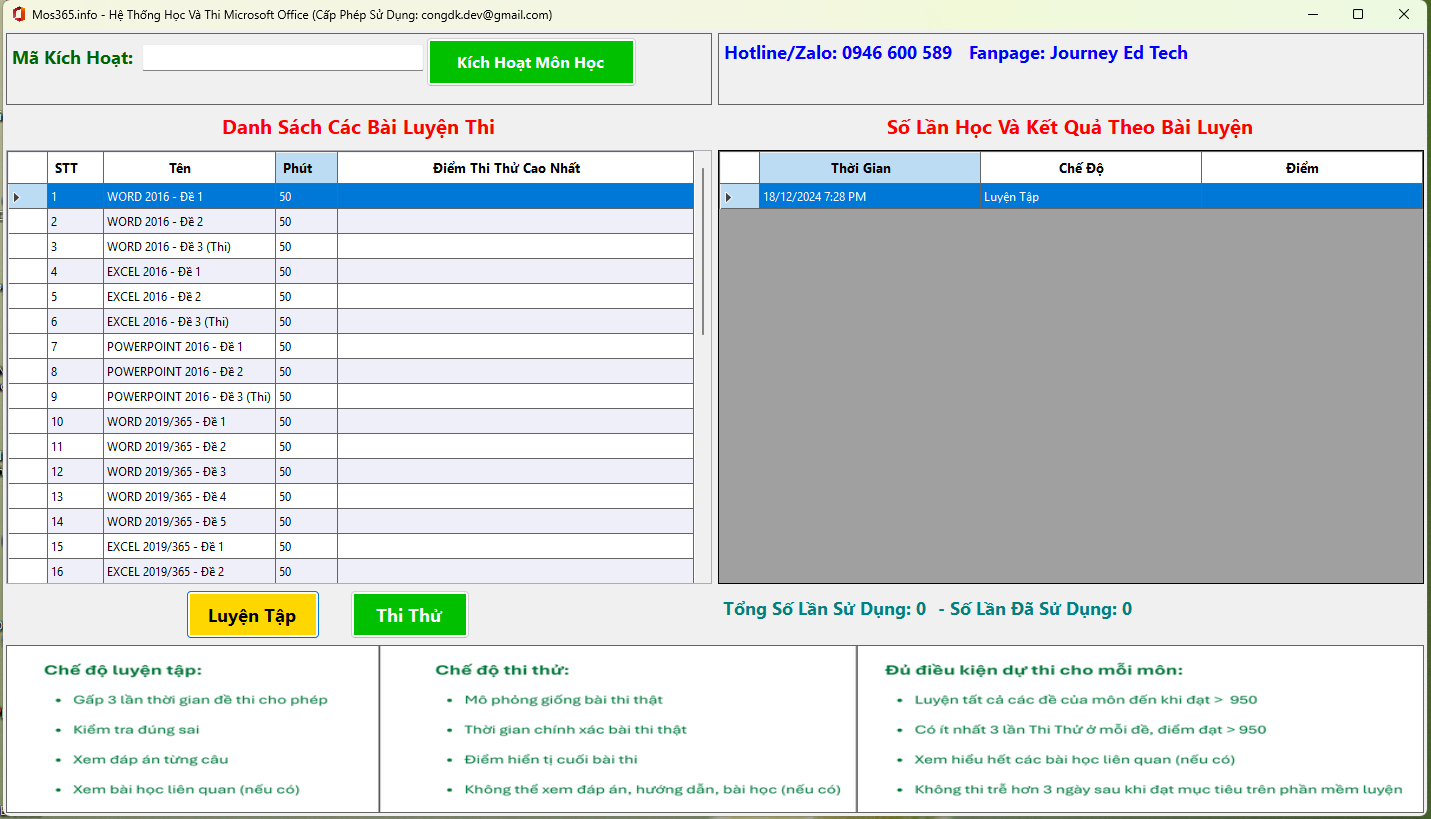
Task: Select row WORD 2016 - Đề 1
Action: pos(351,197)
